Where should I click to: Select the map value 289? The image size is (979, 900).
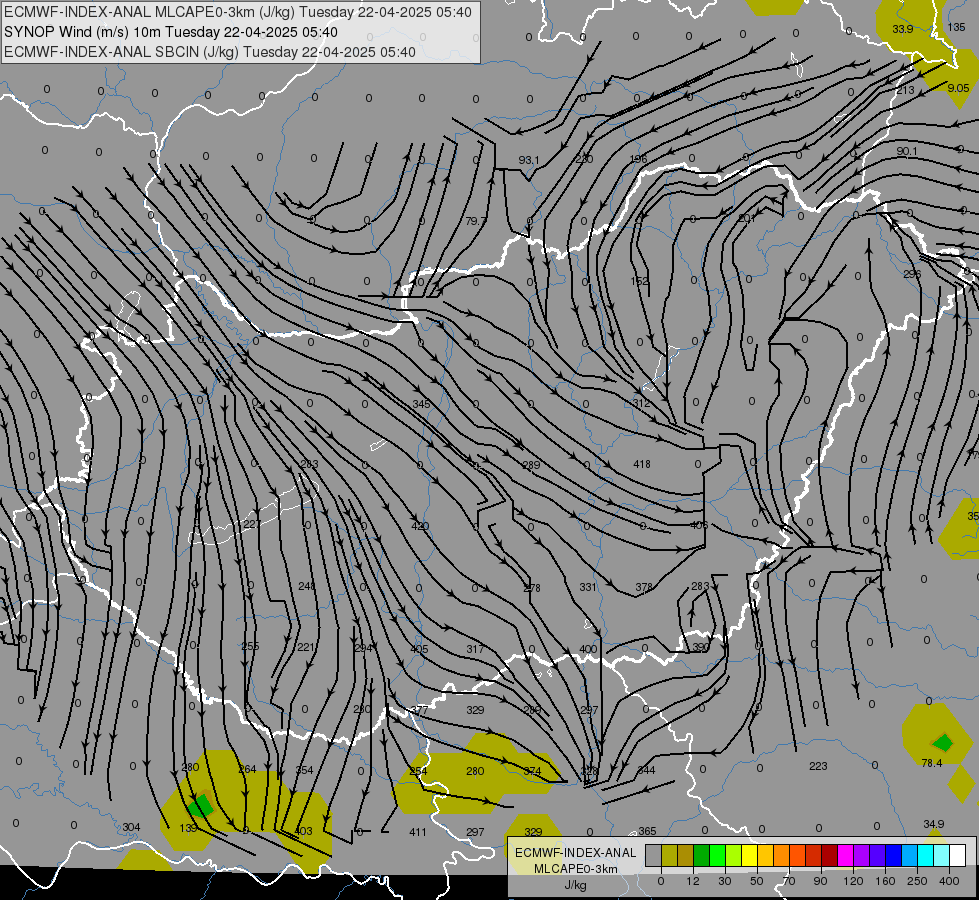(x=531, y=465)
